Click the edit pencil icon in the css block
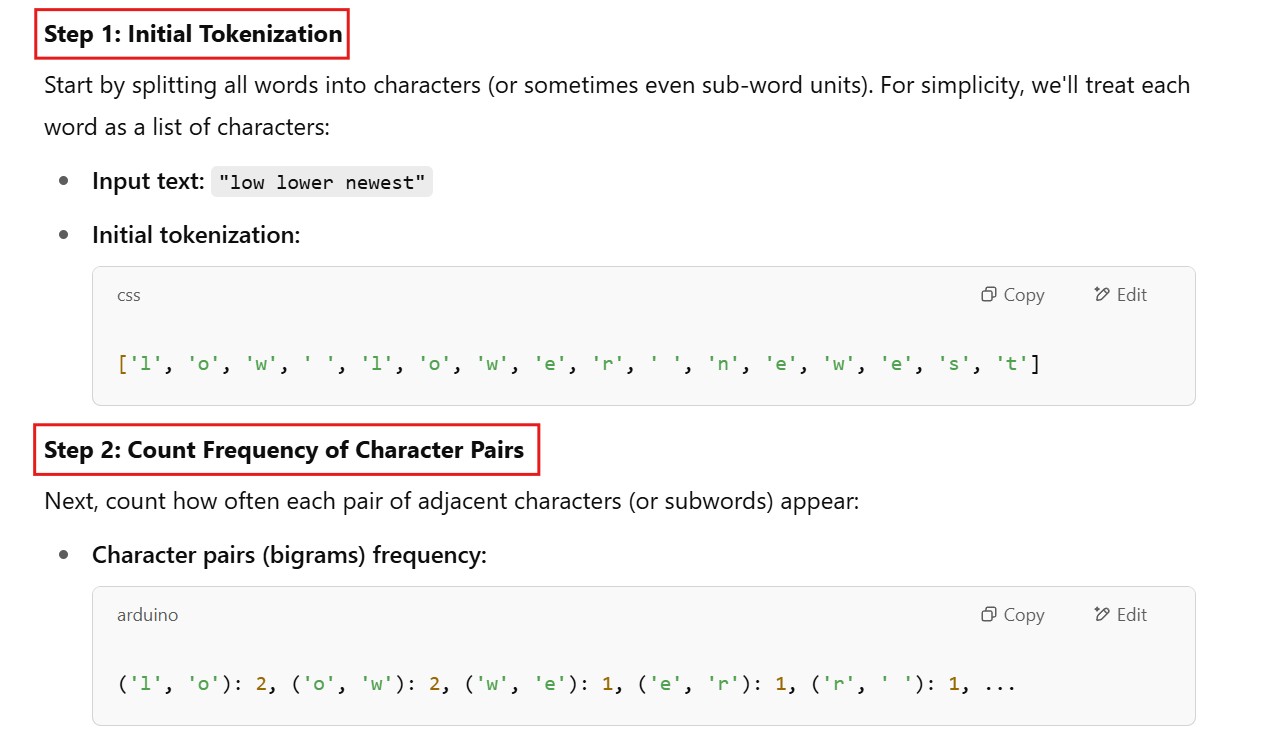Image resolution: width=1274 pixels, height=749 pixels. (1102, 295)
